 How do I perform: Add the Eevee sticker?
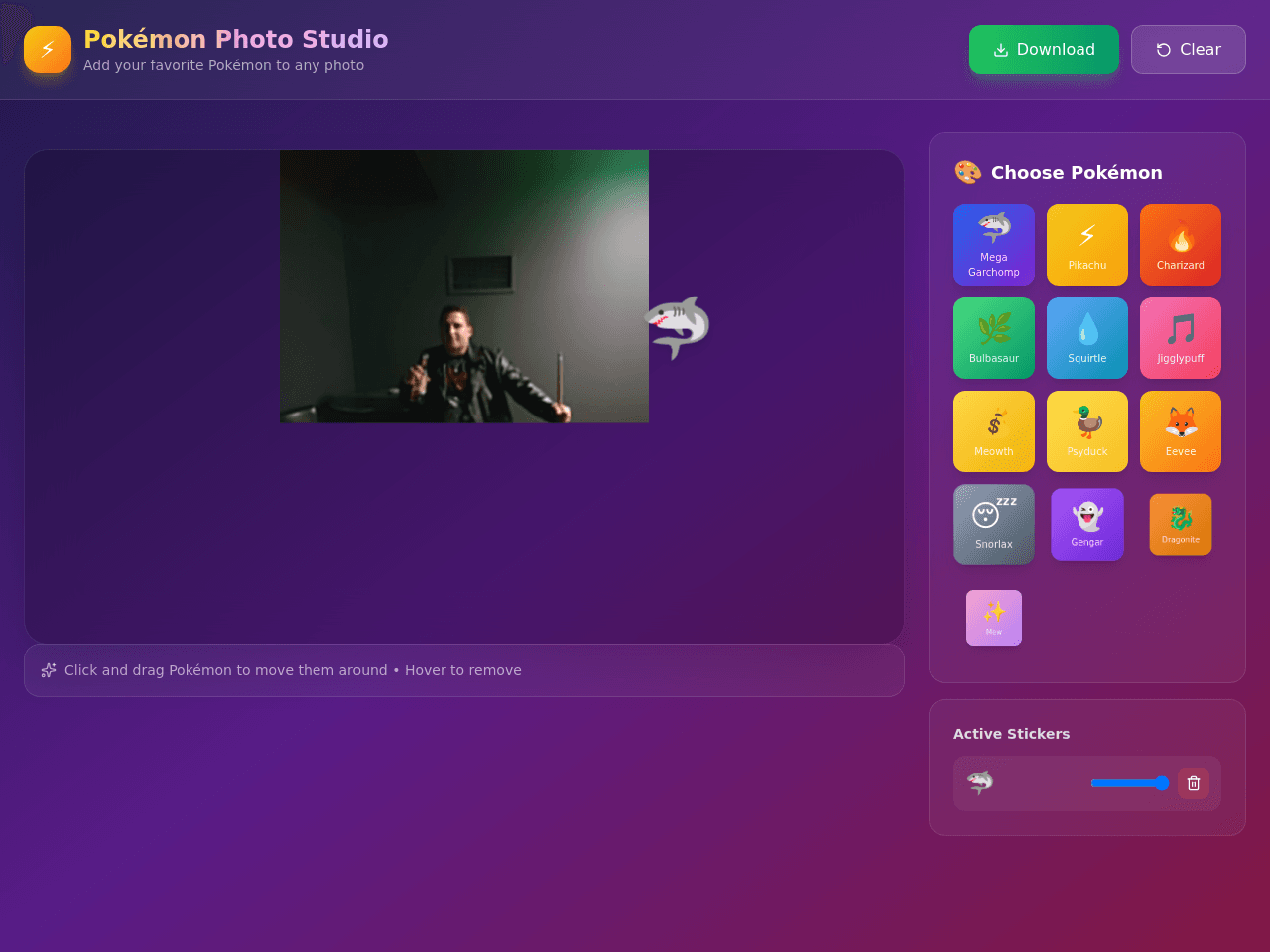[1181, 431]
